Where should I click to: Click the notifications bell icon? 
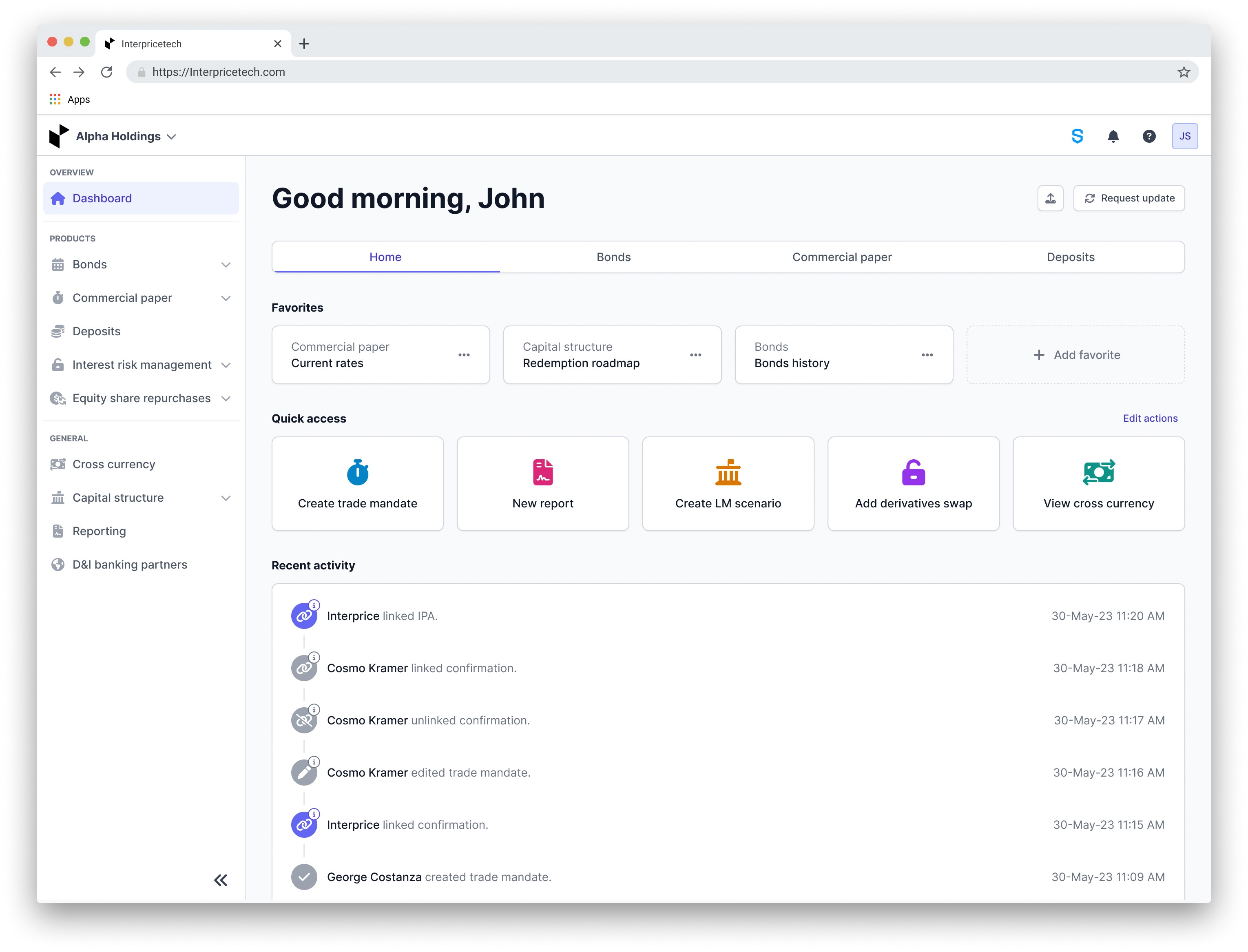point(1113,136)
